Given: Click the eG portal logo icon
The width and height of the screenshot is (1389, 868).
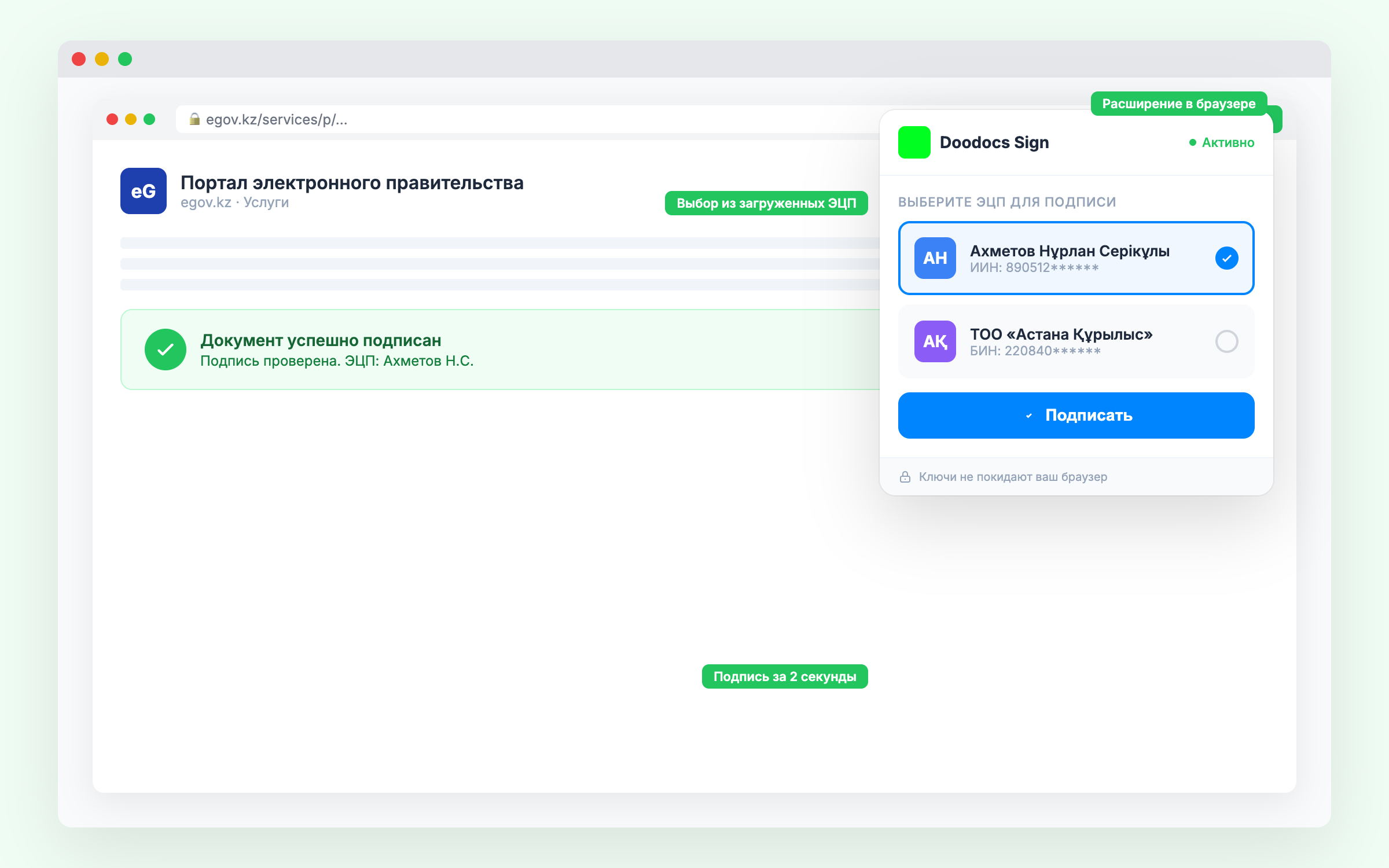Looking at the screenshot, I should pyautogui.click(x=144, y=191).
